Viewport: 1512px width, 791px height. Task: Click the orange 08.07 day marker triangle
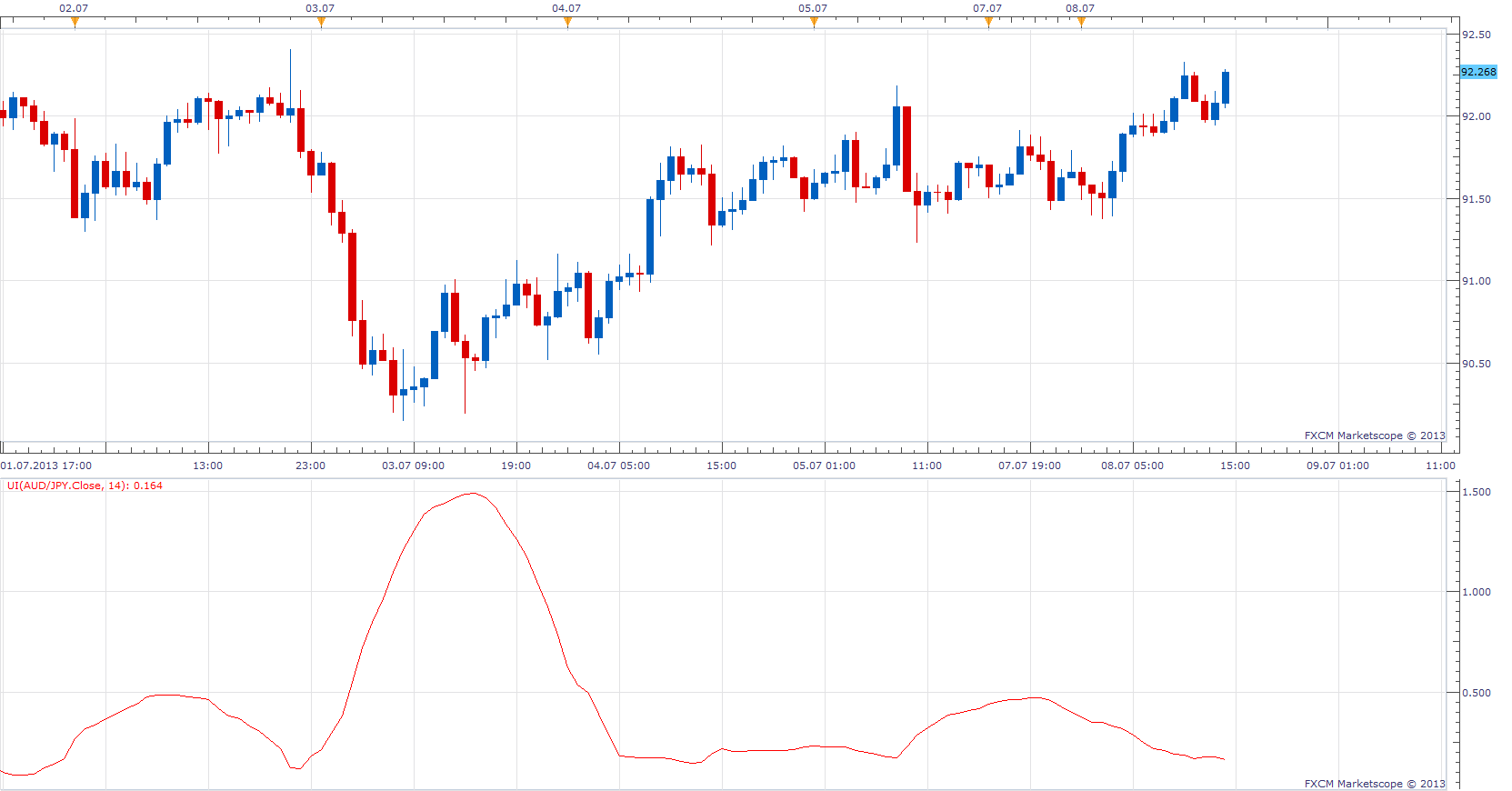[1081, 23]
